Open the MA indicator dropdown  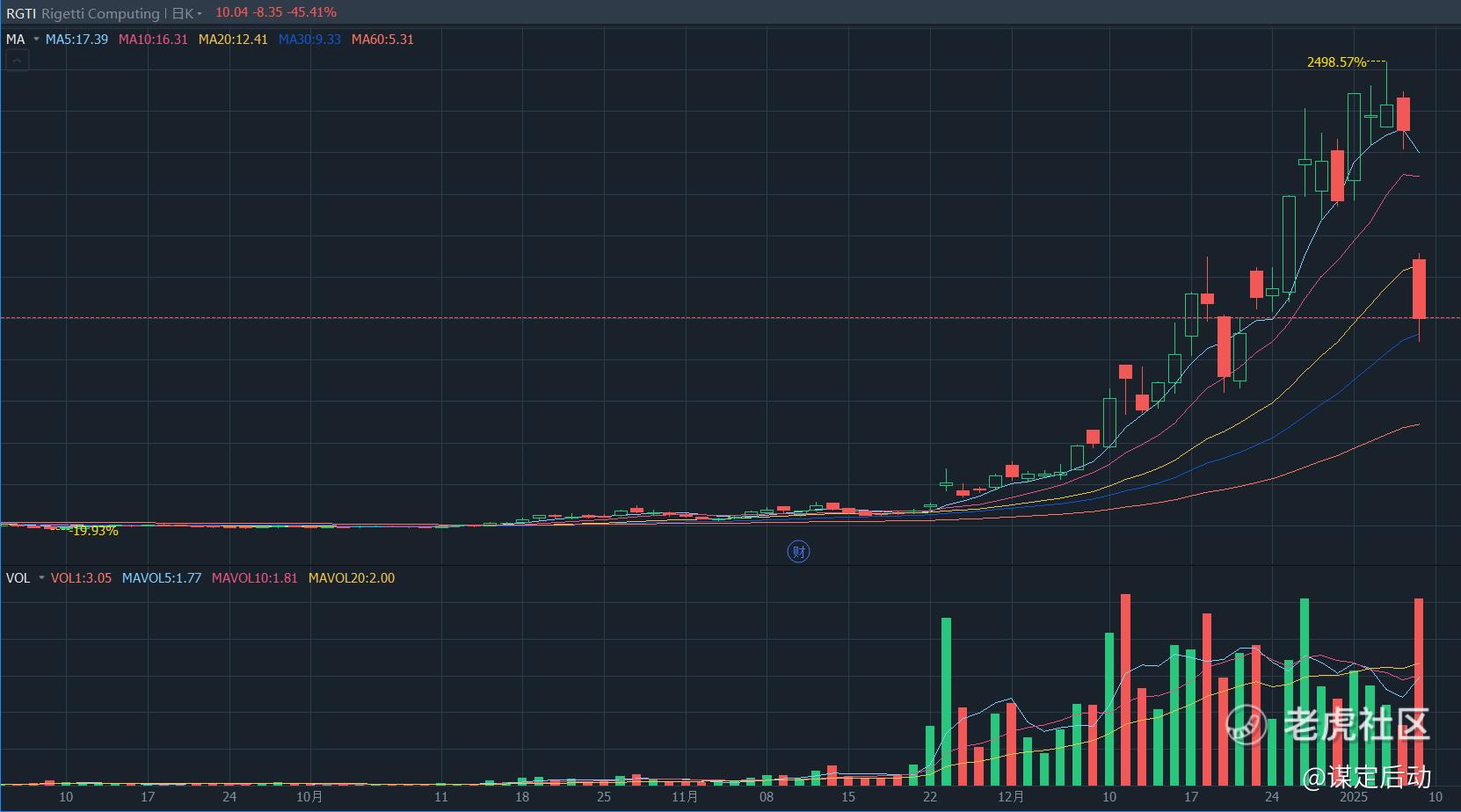click(x=36, y=40)
